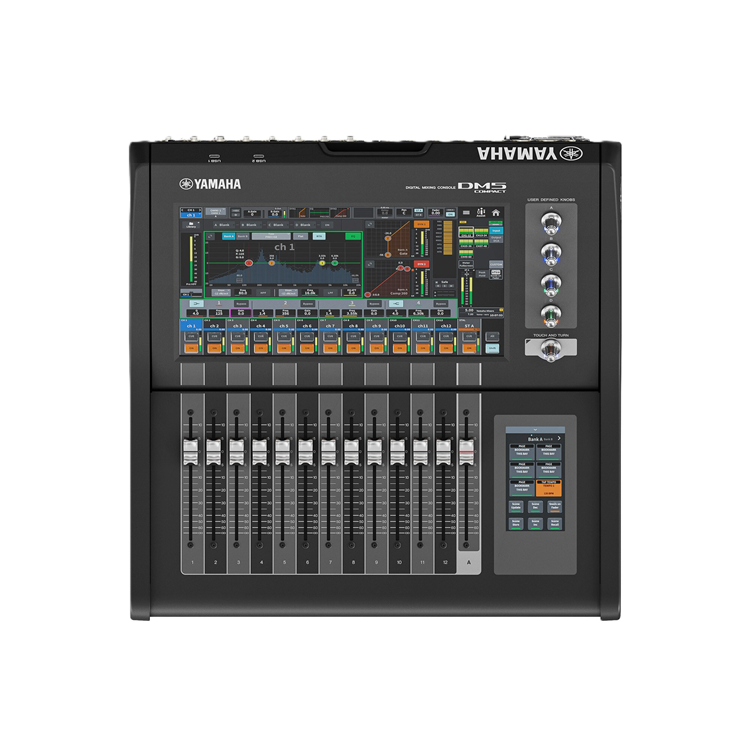Screen dimensions: 750x750
Task: Open the EQ type selector beside Bank B
Action: point(271,236)
